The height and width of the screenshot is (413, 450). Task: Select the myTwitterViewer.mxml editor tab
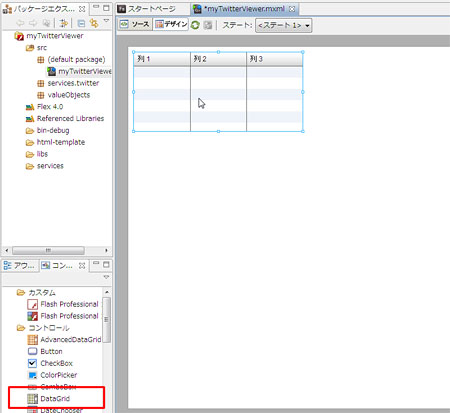245,9
